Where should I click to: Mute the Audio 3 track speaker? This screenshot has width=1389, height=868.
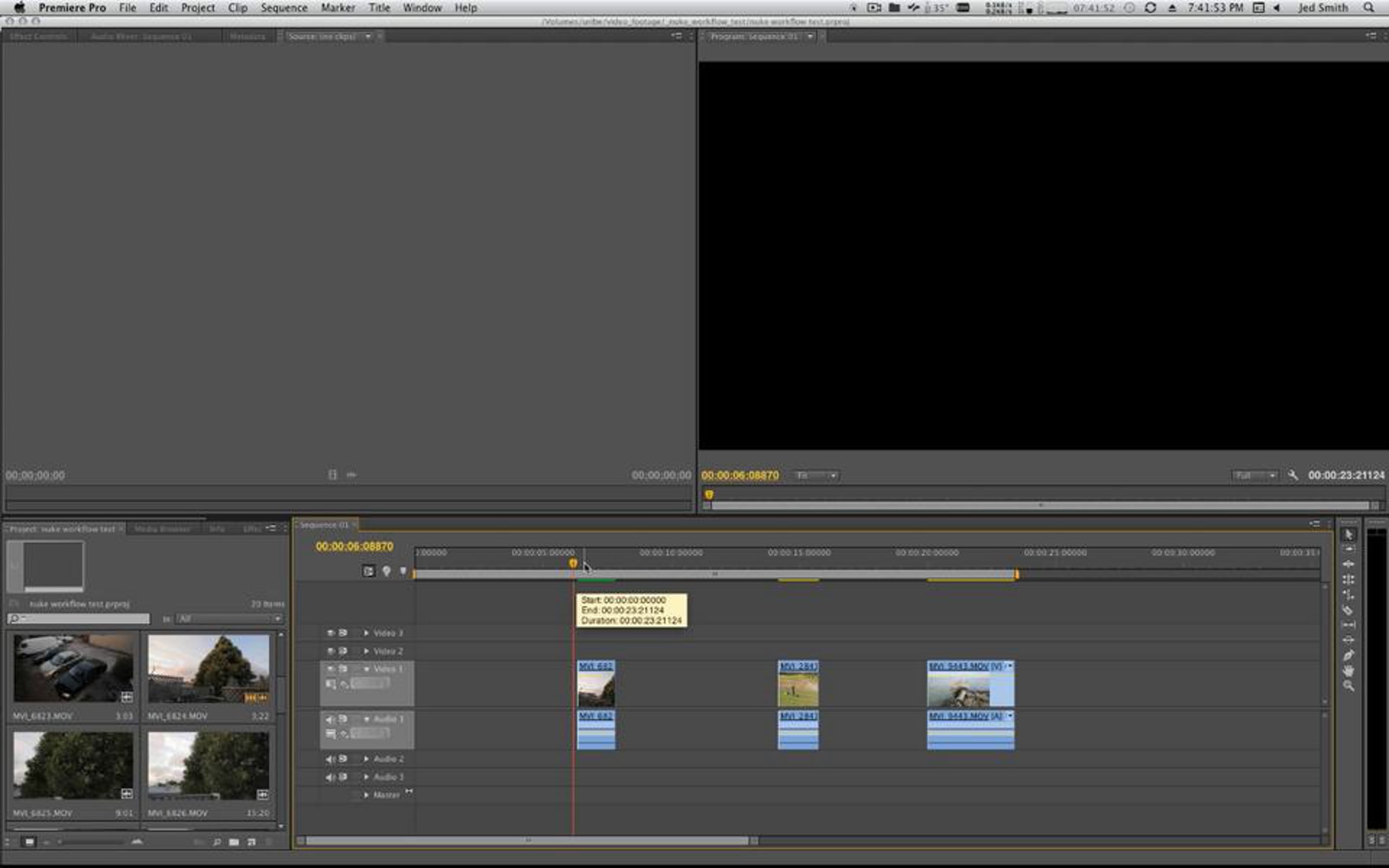(x=330, y=777)
